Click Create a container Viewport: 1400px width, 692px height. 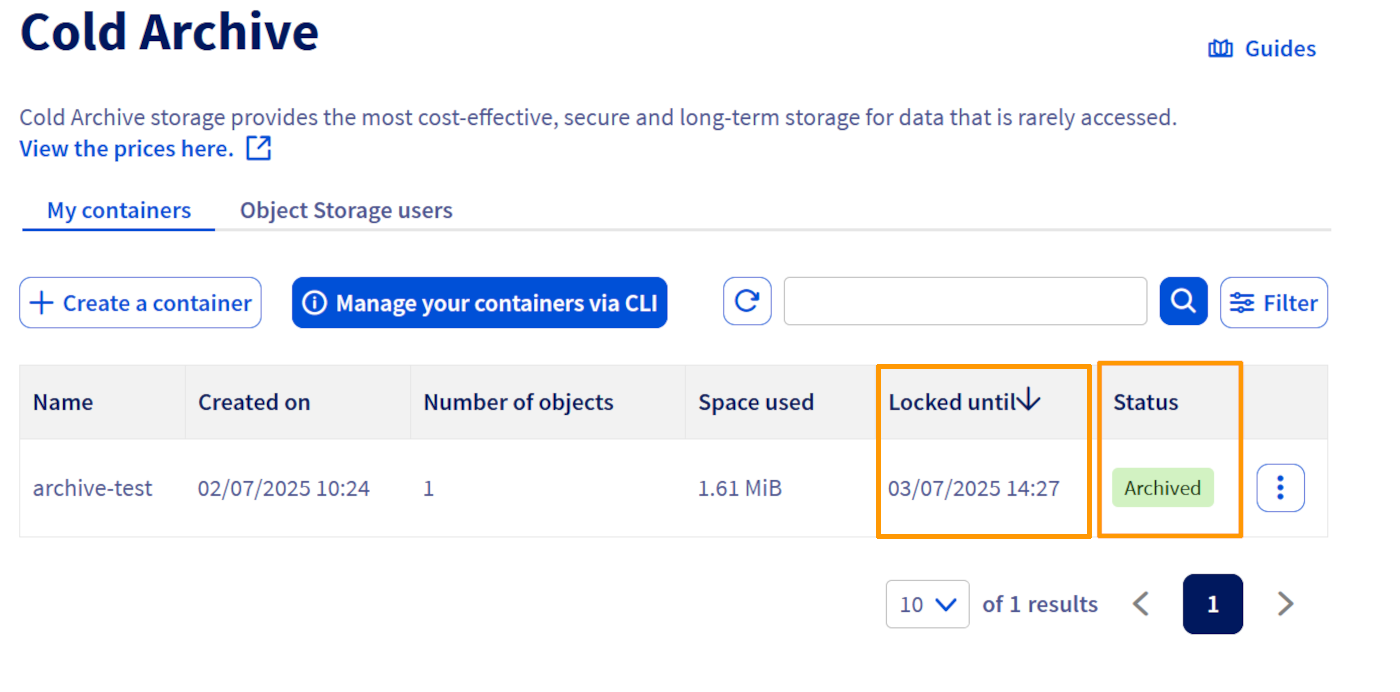click(x=140, y=302)
